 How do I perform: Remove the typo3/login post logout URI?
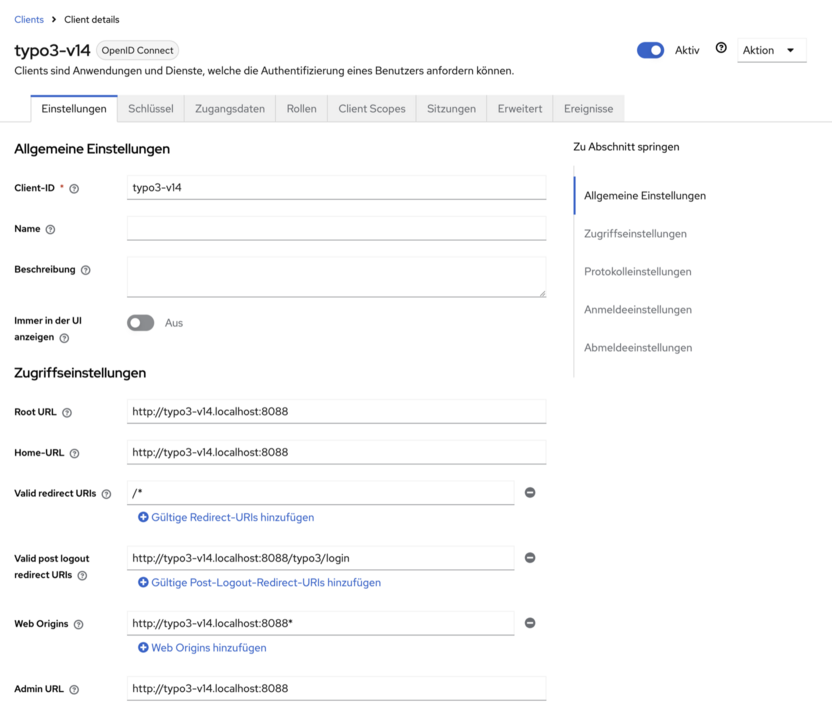530,558
